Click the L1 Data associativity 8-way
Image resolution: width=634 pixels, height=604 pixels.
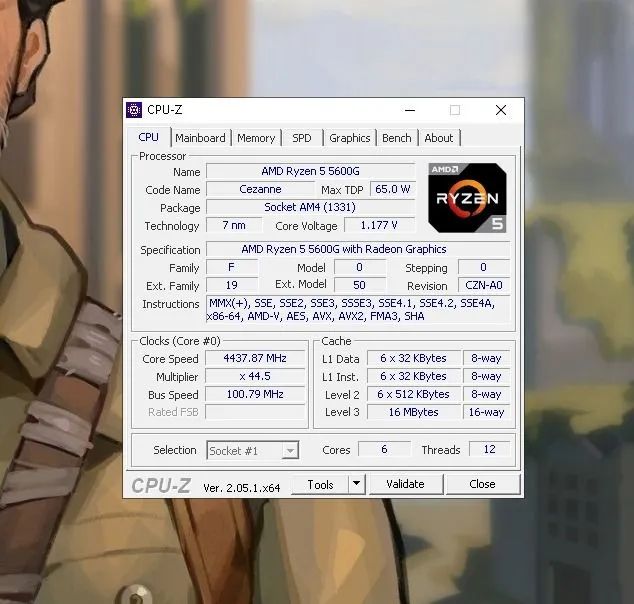pos(486,358)
